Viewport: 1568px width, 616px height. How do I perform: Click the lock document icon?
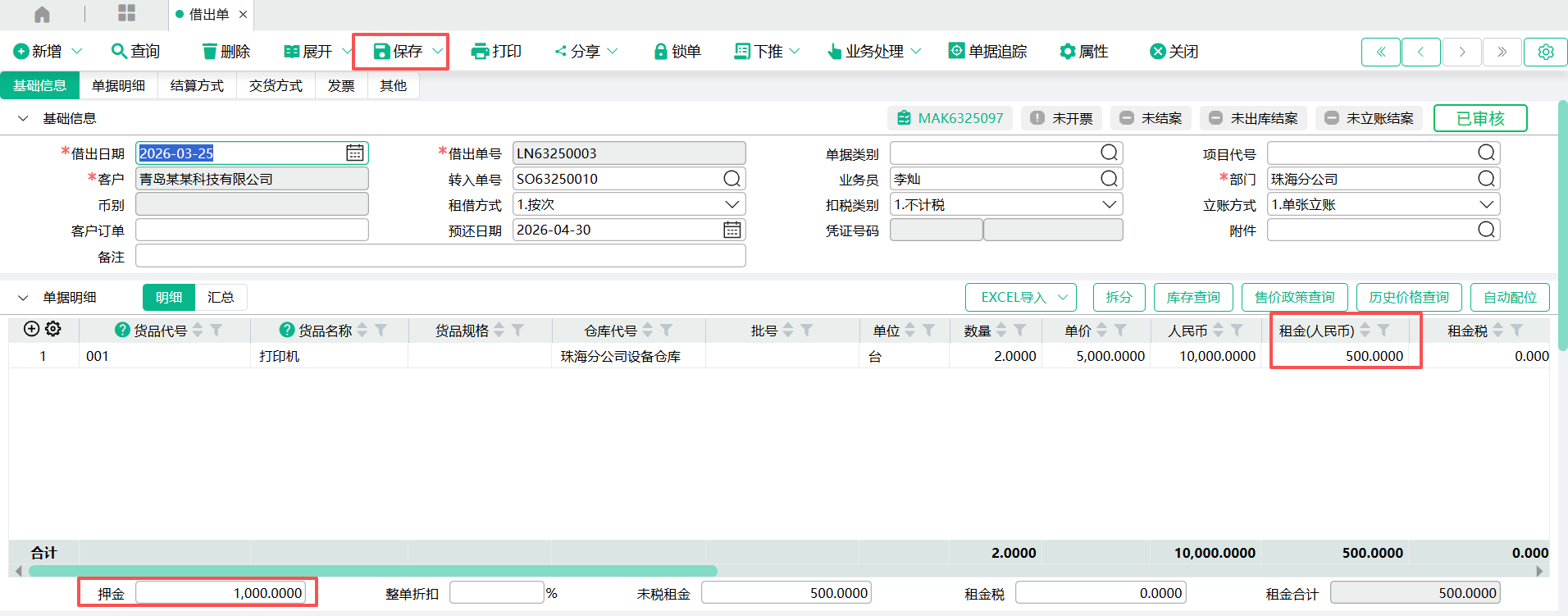point(660,52)
